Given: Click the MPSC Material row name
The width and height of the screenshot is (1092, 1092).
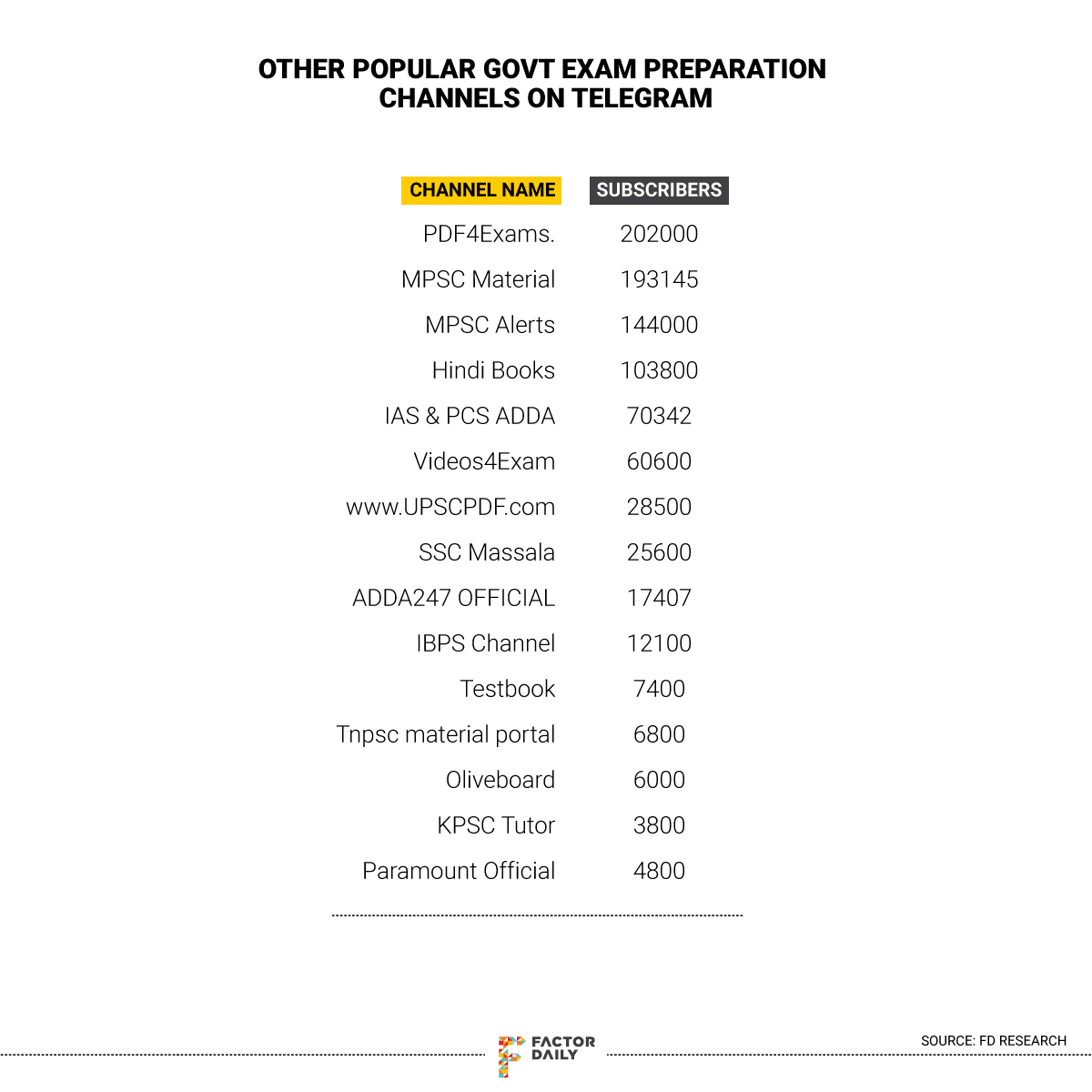Looking at the screenshot, I should coord(478,279).
